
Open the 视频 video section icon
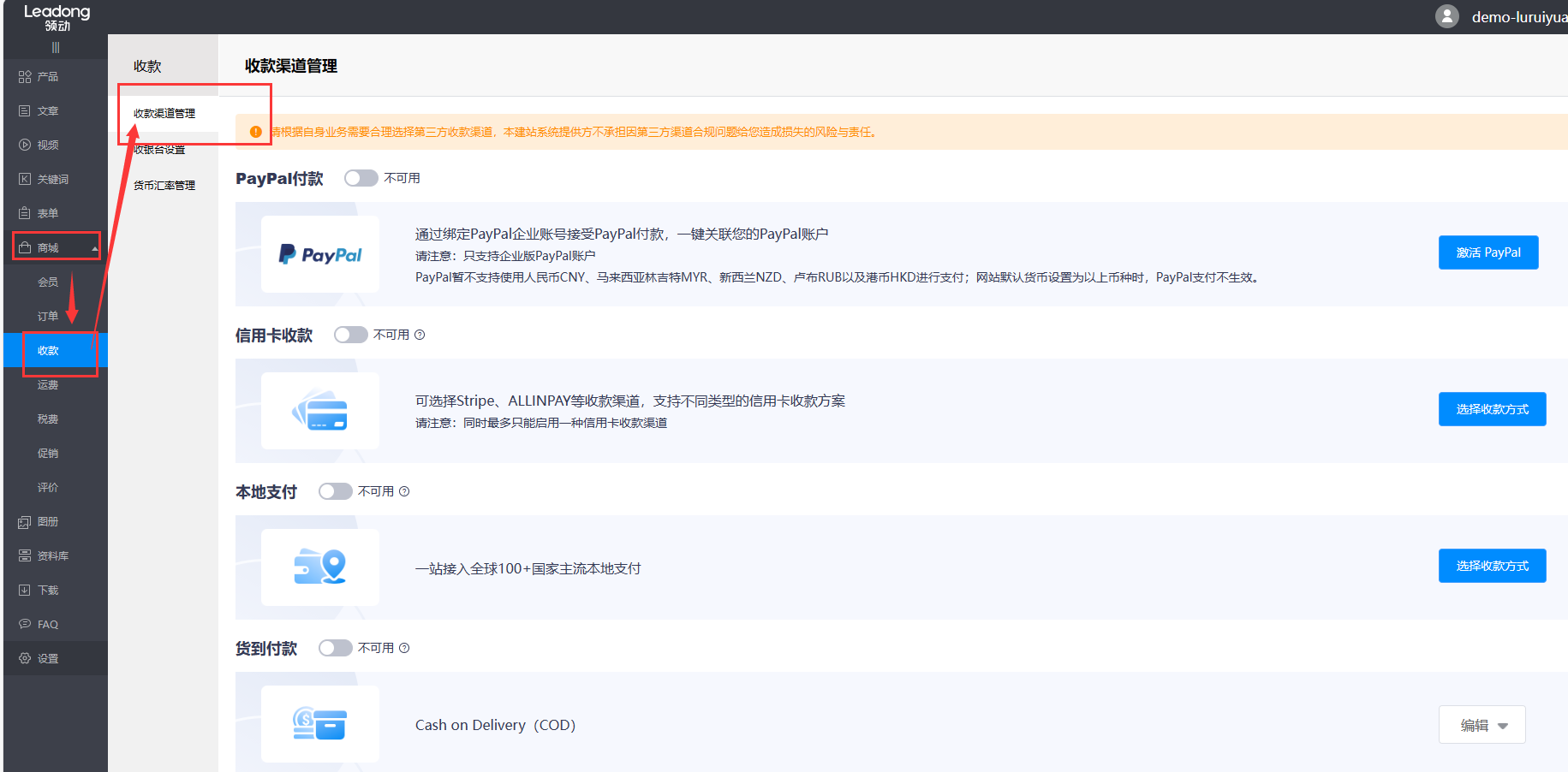pyautogui.click(x=25, y=145)
